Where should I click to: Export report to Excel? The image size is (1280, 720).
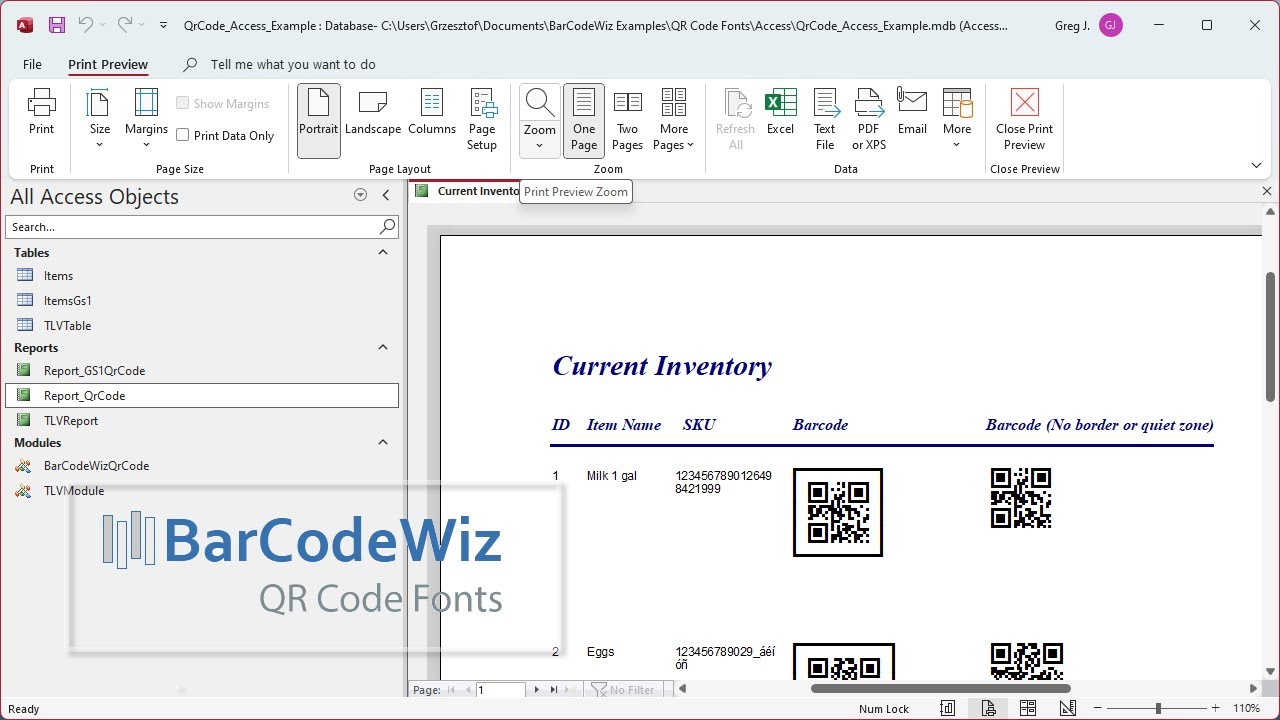point(780,112)
